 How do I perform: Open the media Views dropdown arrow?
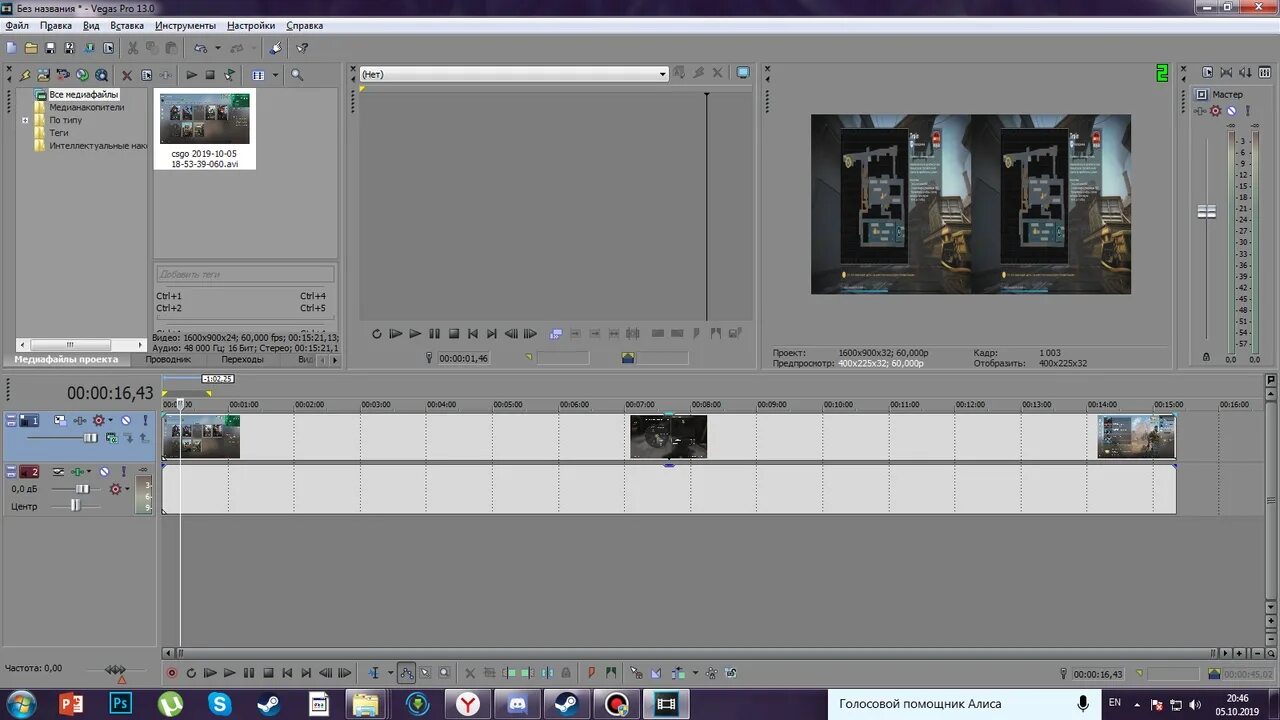pyautogui.click(x=275, y=75)
